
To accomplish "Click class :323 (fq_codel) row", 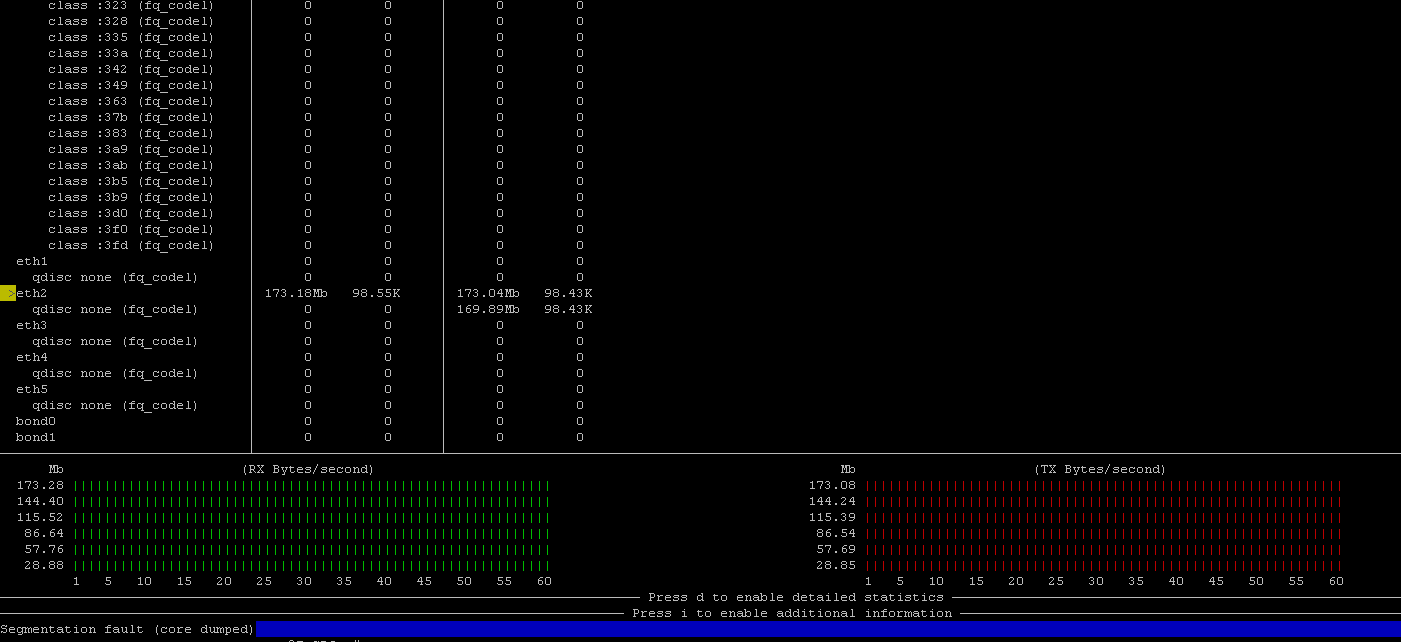I will (x=131, y=5).
